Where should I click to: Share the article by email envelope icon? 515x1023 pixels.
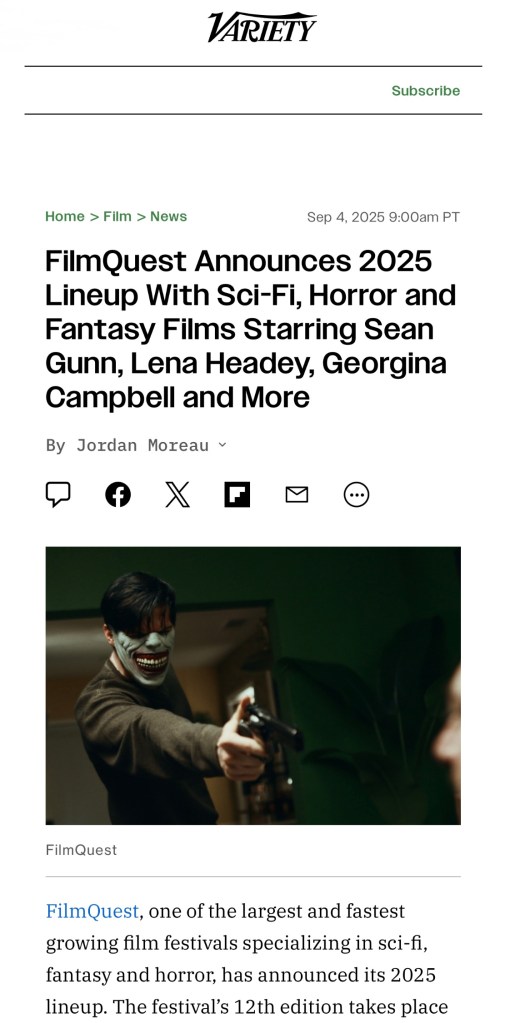297,495
